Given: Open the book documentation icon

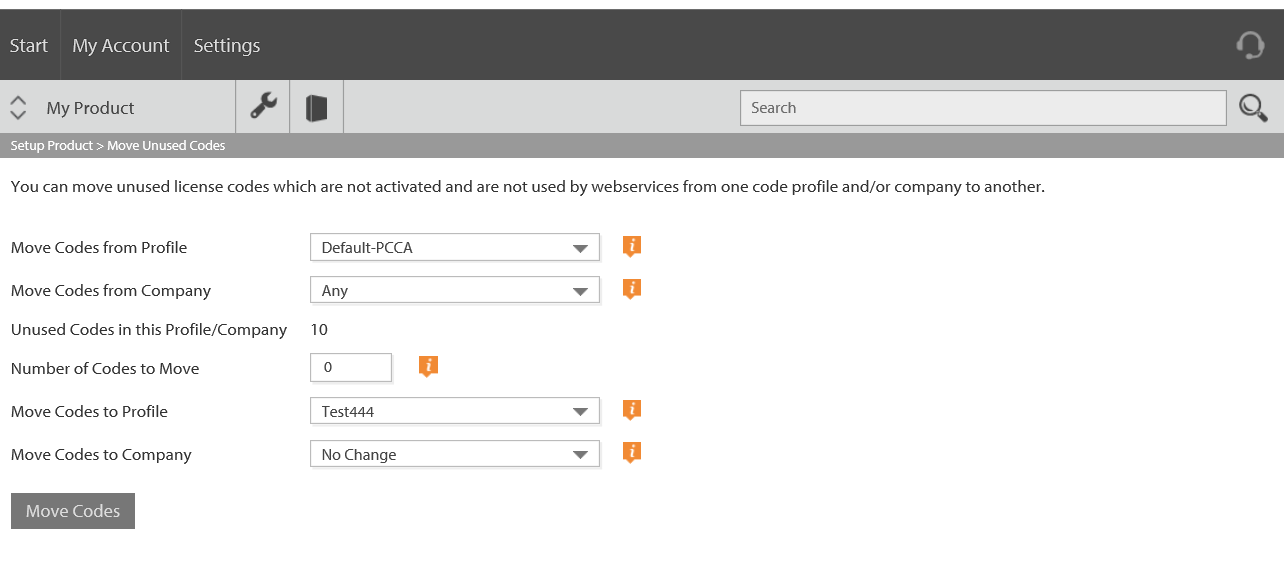Looking at the screenshot, I should [317, 107].
